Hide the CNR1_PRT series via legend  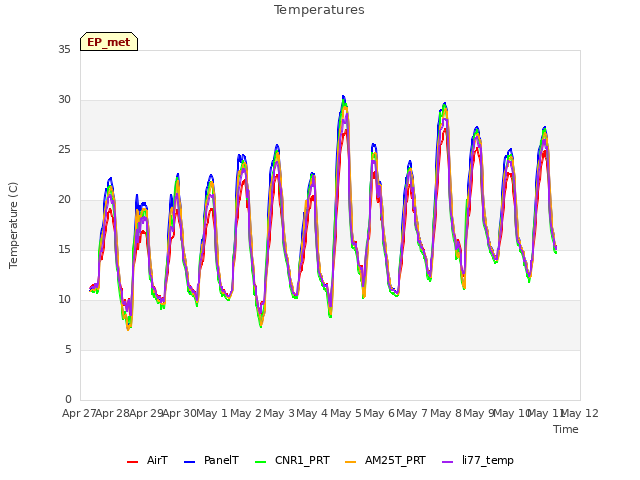tap(292, 460)
